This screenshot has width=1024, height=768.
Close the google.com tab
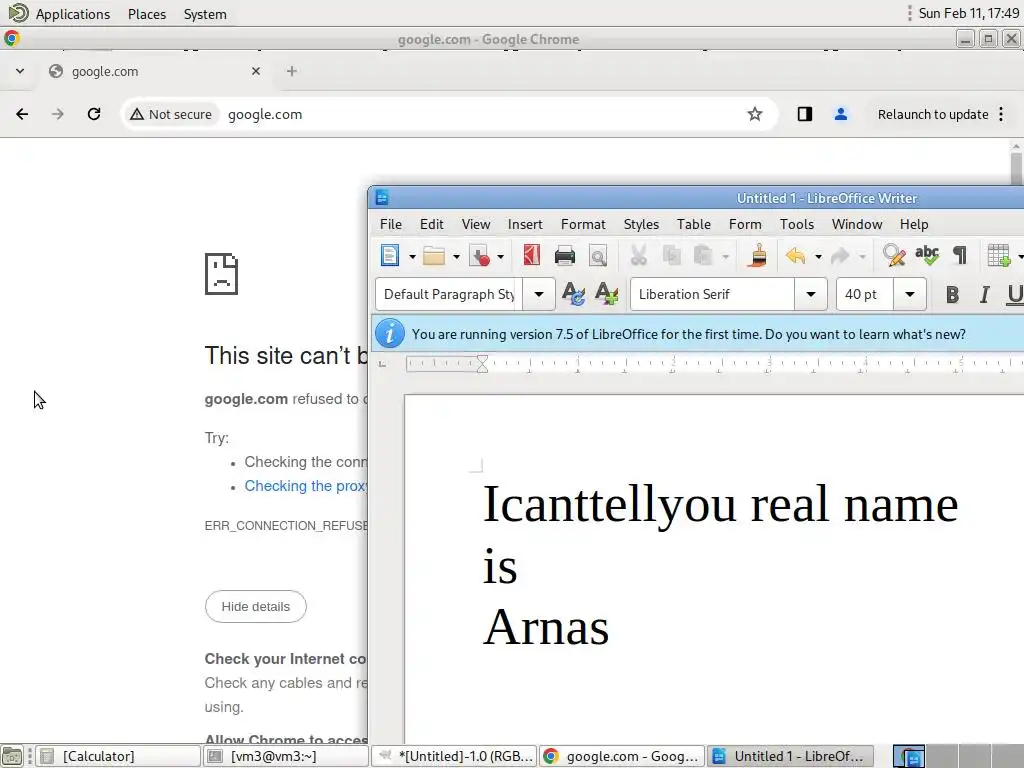click(256, 71)
